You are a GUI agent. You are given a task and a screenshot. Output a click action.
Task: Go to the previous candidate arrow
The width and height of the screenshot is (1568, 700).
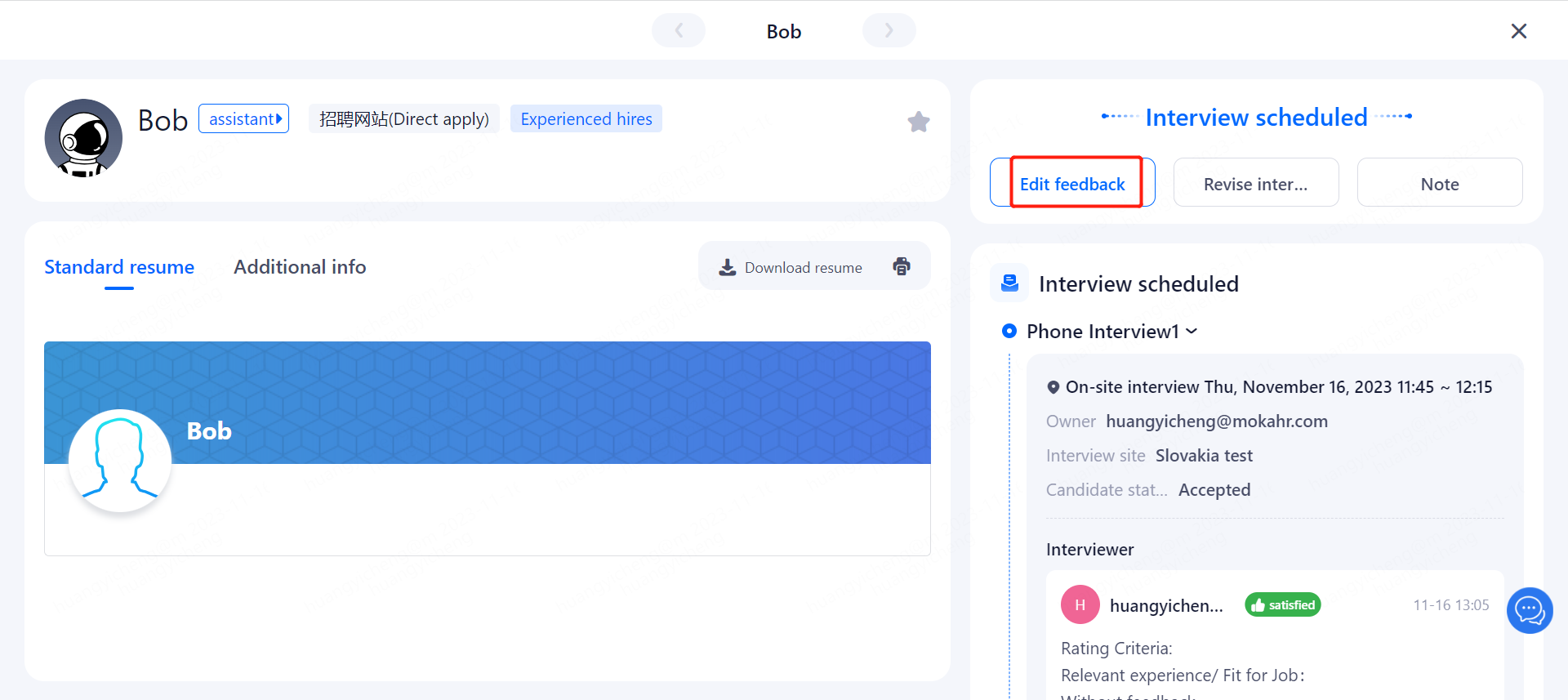coord(679,31)
